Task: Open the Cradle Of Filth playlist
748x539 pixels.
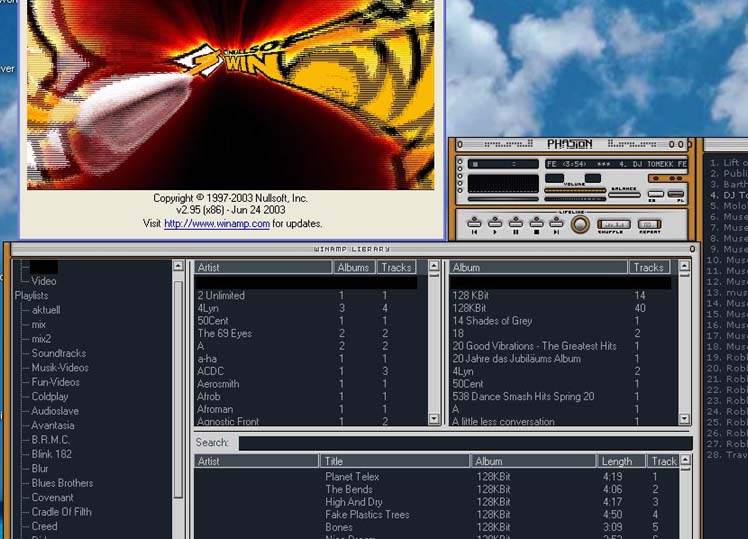Action: [61, 512]
